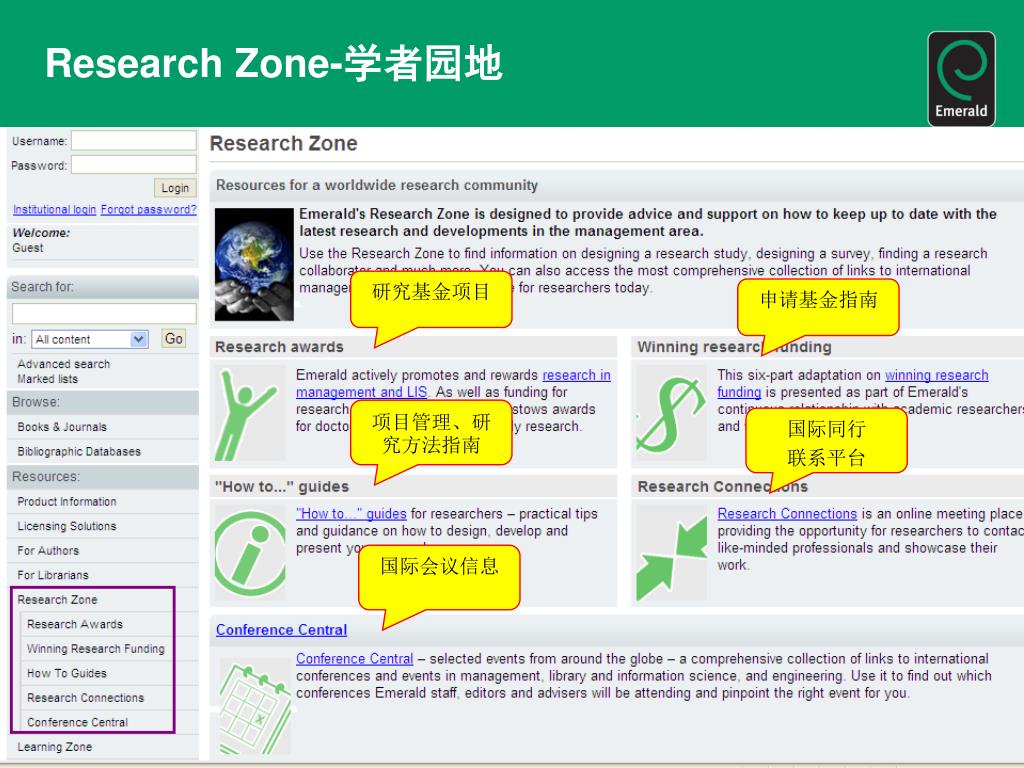The image size is (1024, 768).
Task: Open the All content dropdown
Action: (x=90, y=339)
